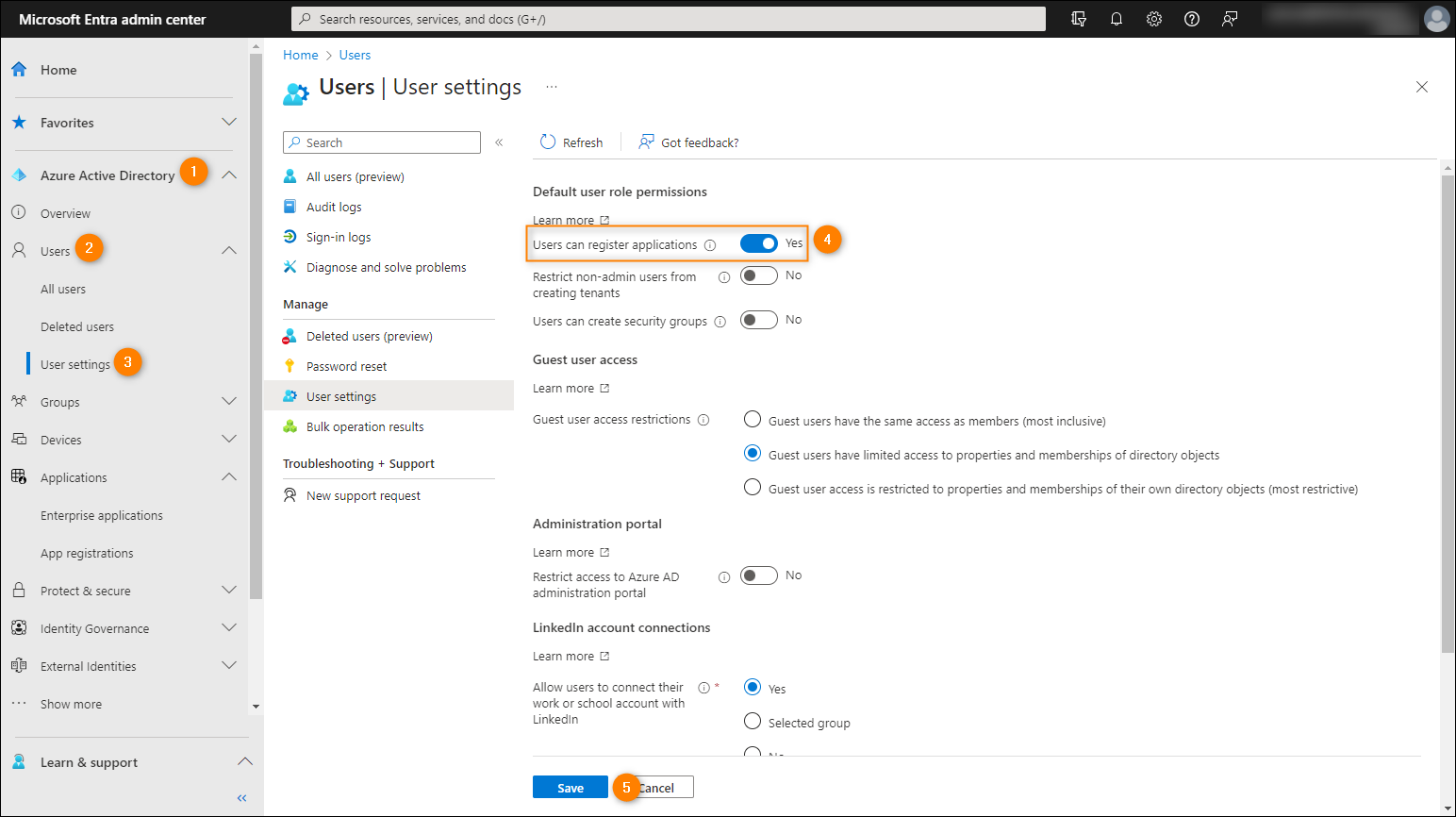Screen dimensions: 1456x817
Task: Click the Applications grid icon in sidebar
Action: (x=19, y=477)
